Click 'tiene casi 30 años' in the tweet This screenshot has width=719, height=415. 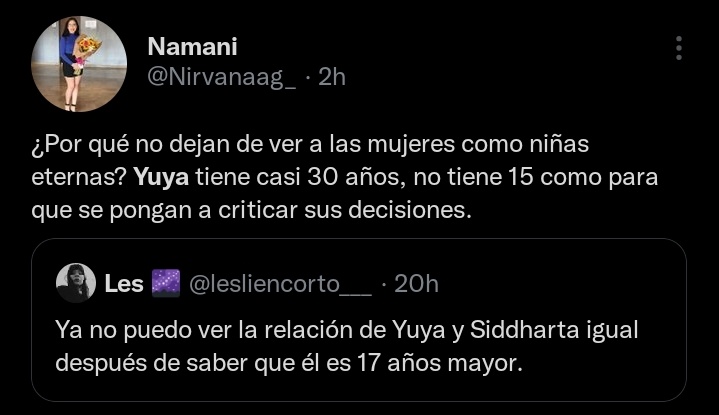298,177
